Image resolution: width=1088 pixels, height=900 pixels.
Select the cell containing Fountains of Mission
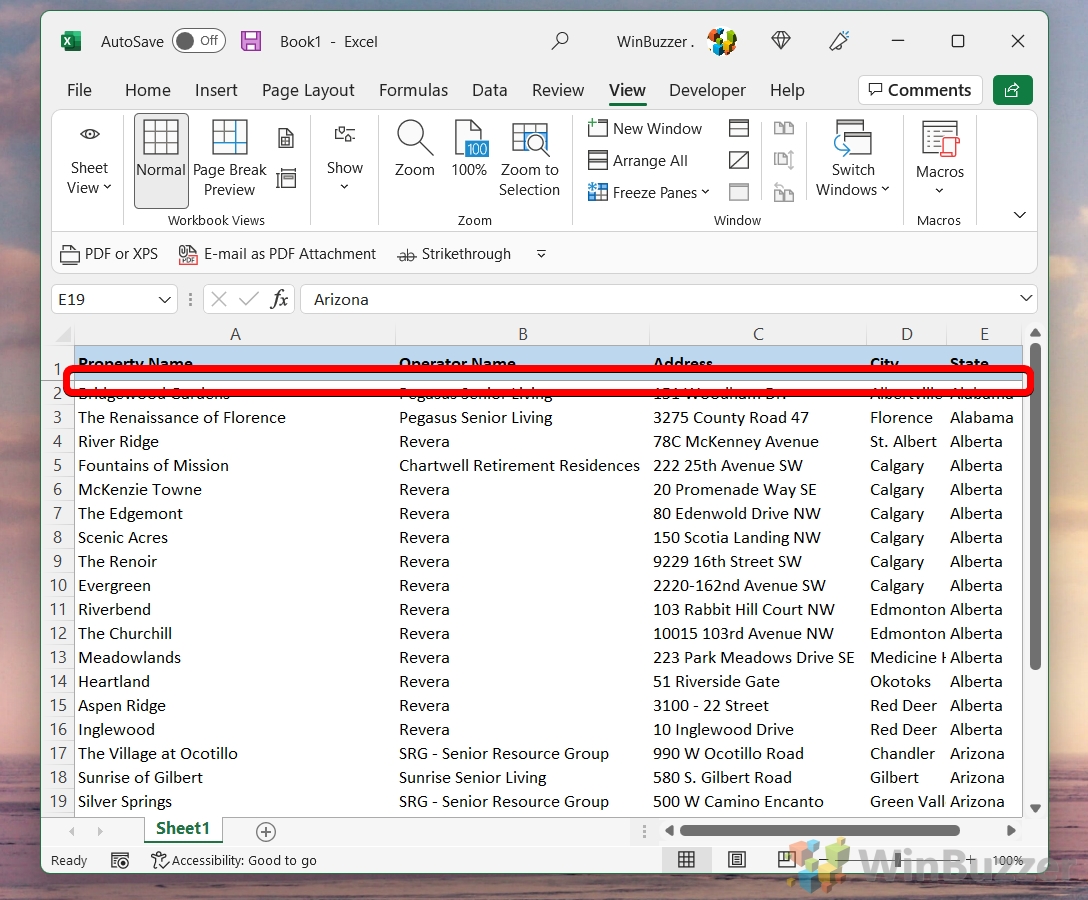[153, 465]
